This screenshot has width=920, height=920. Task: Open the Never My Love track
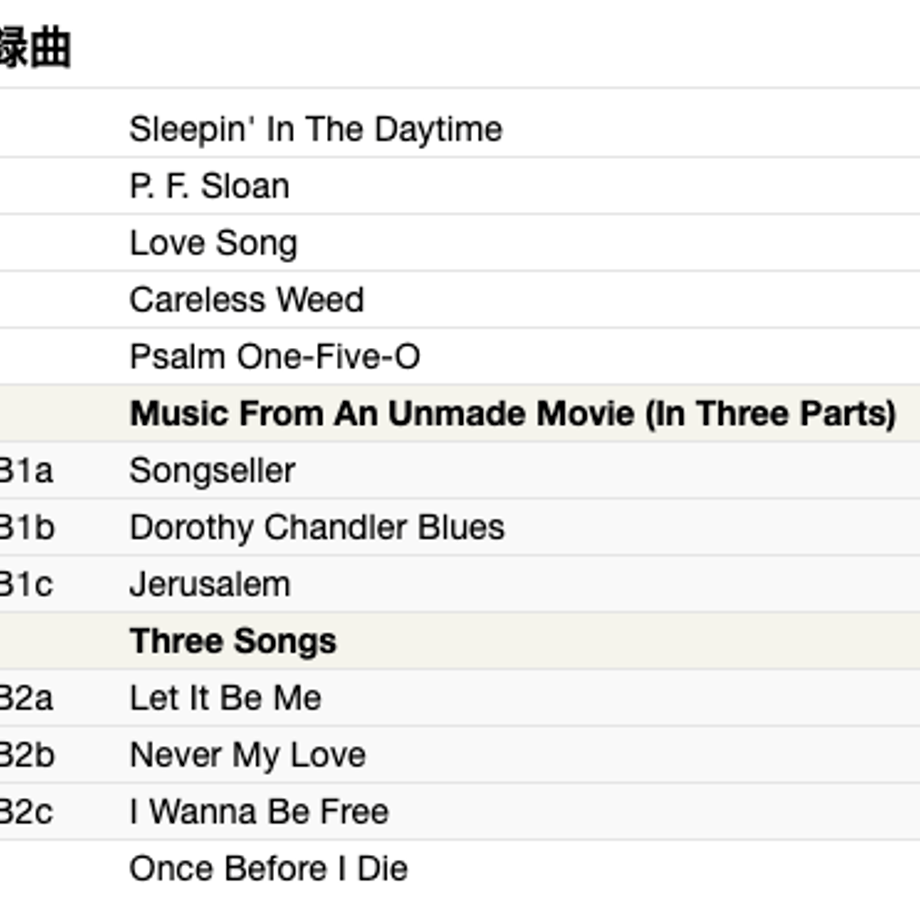248,755
